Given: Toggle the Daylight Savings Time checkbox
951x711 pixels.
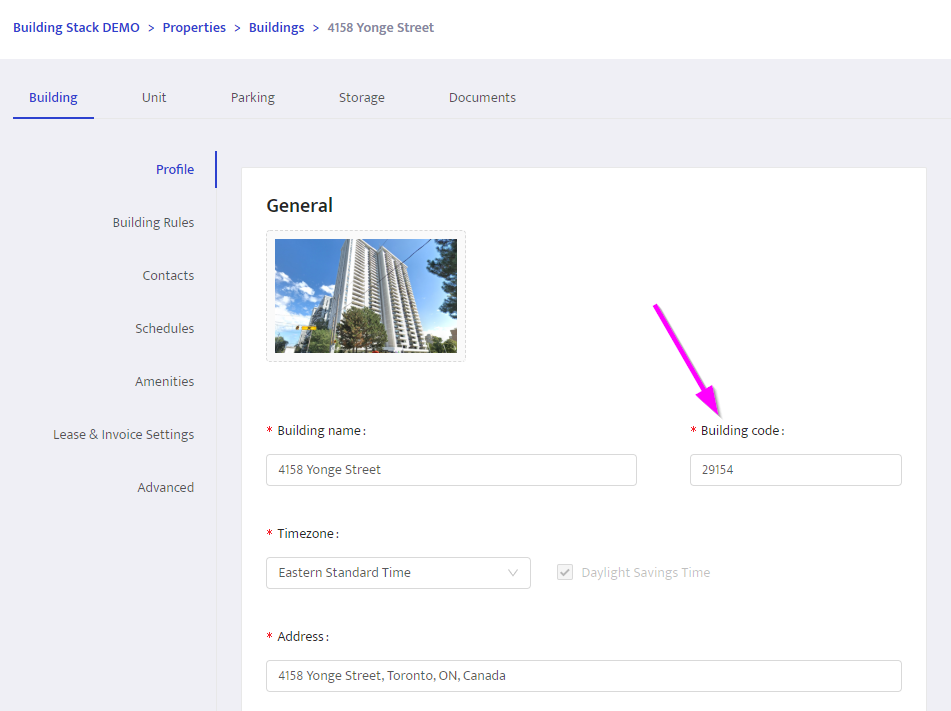Looking at the screenshot, I should tap(565, 573).
